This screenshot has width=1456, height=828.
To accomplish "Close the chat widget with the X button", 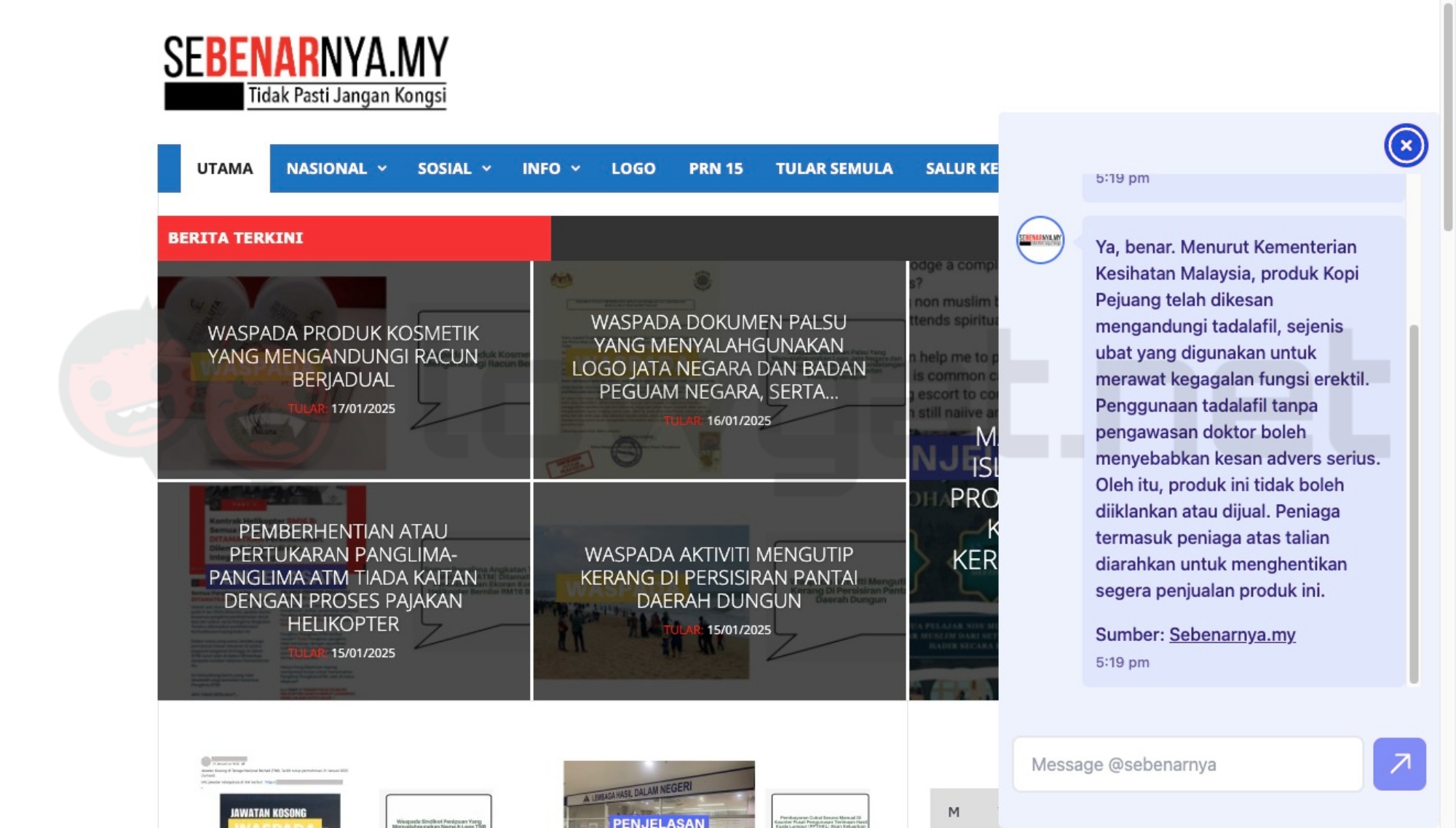I will point(1406,146).
